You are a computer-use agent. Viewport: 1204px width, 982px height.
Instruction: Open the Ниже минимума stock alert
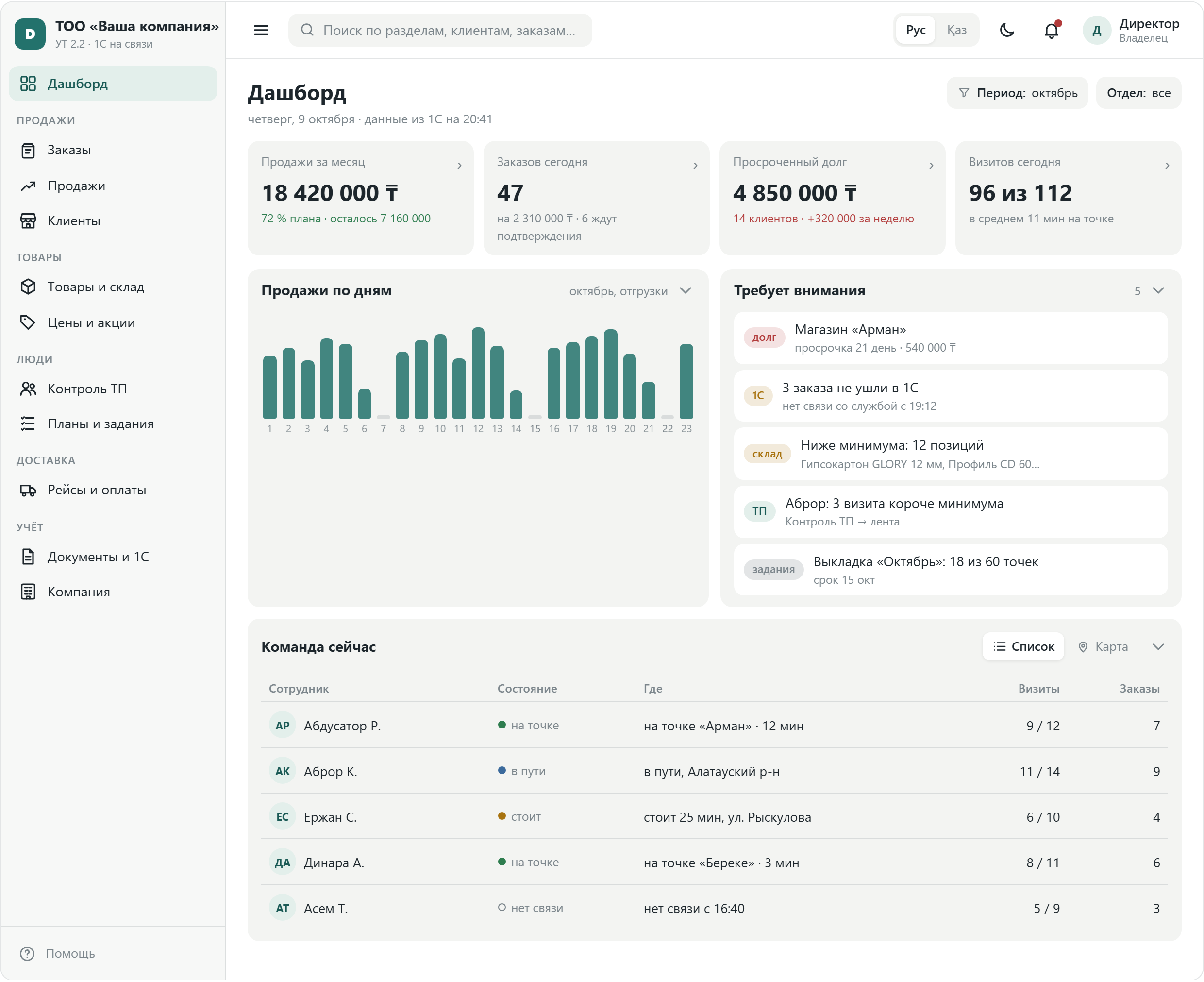(x=951, y=454)
